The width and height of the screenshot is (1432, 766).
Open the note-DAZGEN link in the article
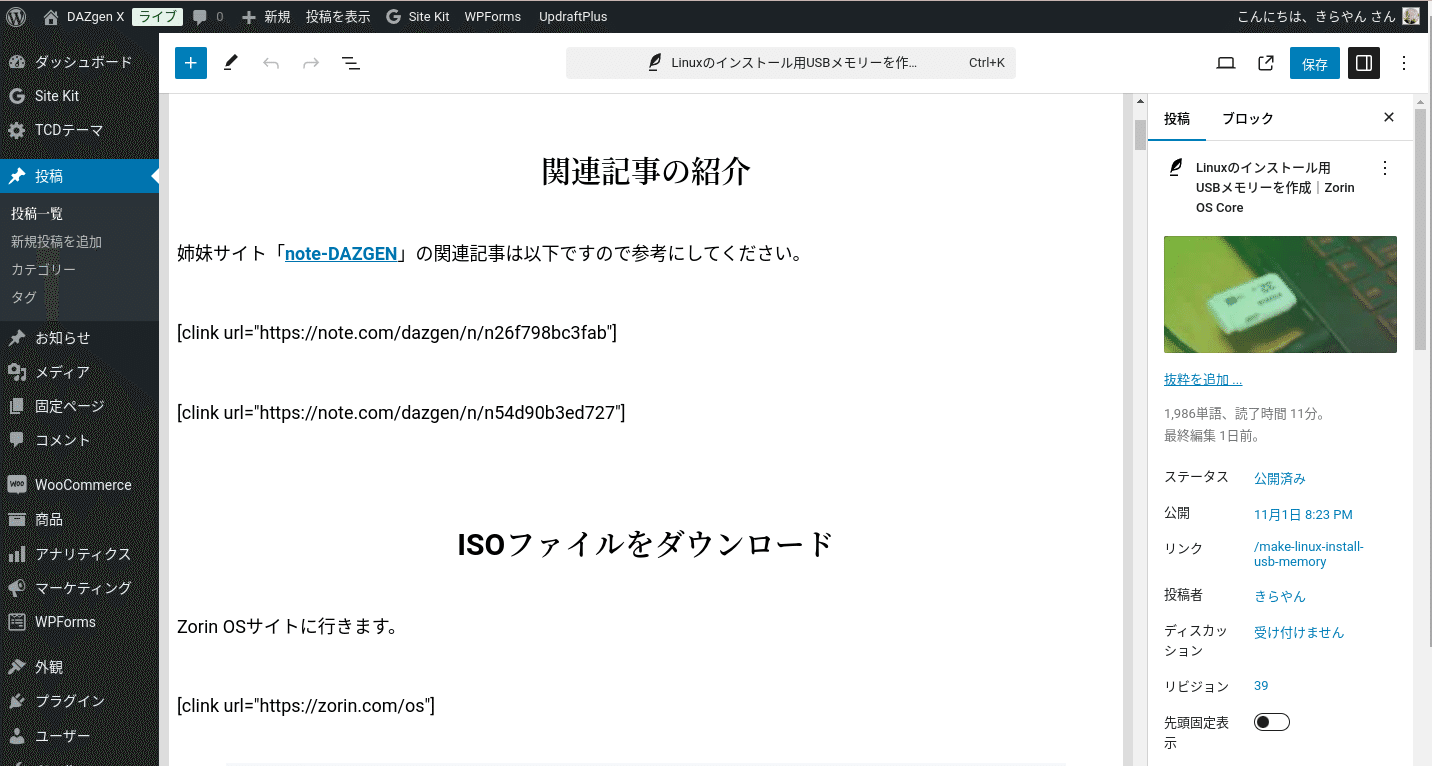(342, 253)
